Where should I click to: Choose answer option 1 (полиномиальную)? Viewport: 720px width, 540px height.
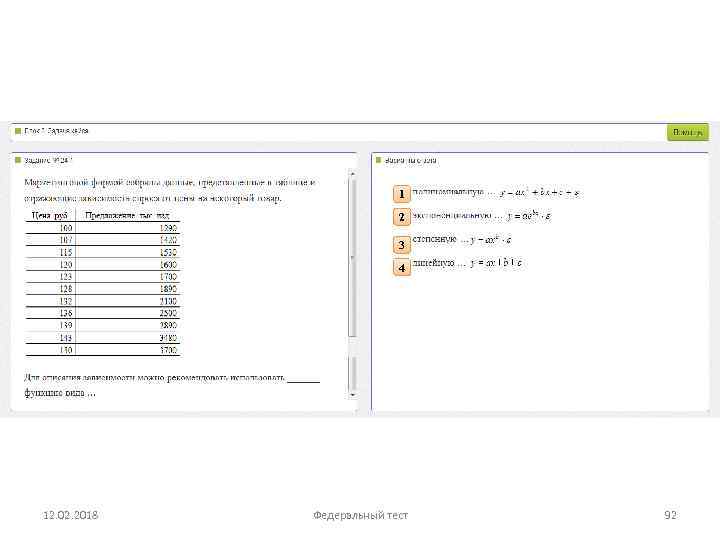(401, 194)
